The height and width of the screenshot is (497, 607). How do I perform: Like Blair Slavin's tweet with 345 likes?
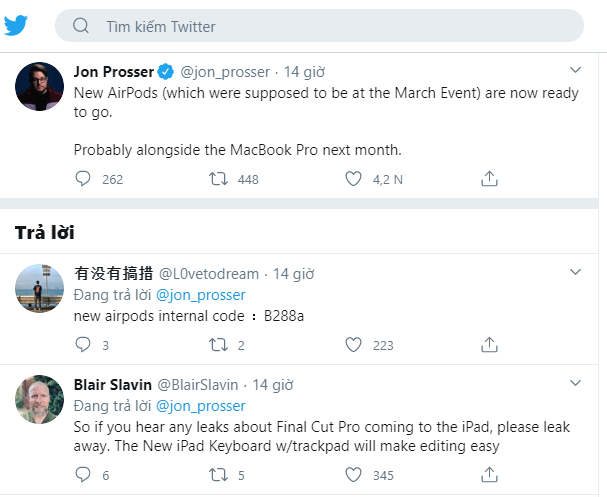click(x=353, y=475)
